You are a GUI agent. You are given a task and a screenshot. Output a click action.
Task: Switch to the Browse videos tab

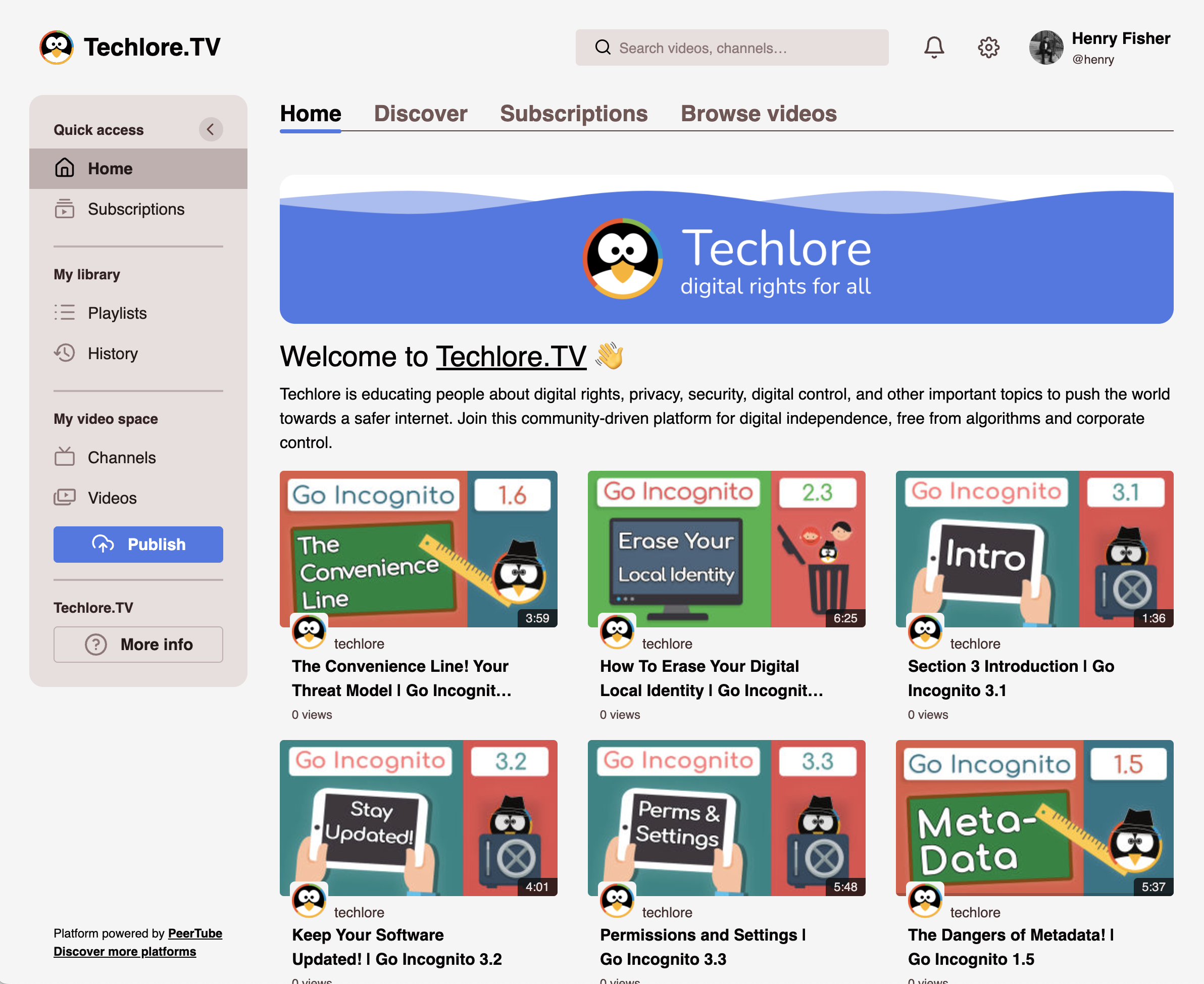758,114
